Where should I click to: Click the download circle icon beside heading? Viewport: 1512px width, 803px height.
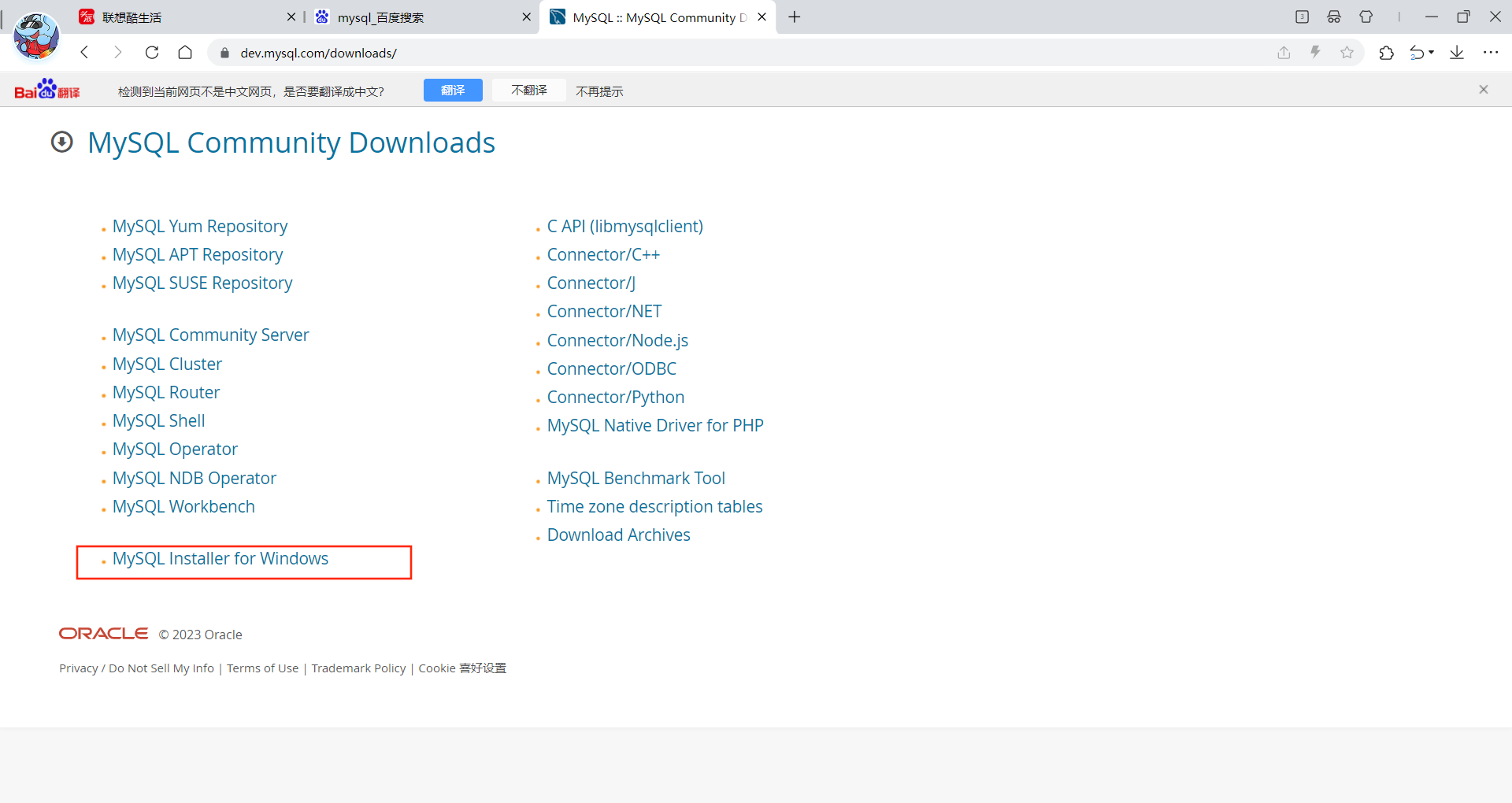[x=62, y=142]
